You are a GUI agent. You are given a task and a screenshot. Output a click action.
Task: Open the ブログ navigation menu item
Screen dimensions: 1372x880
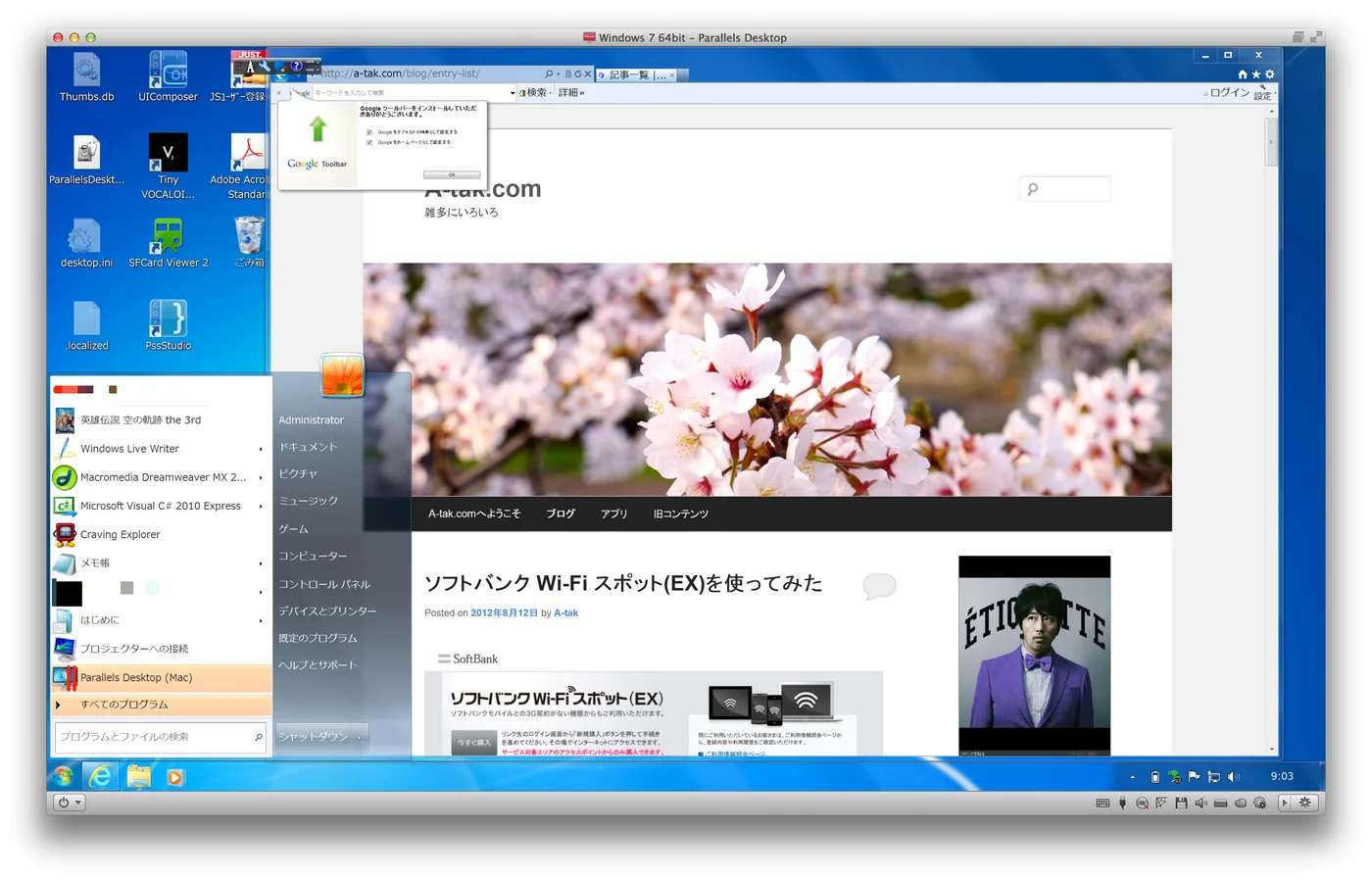pos(561,513)
